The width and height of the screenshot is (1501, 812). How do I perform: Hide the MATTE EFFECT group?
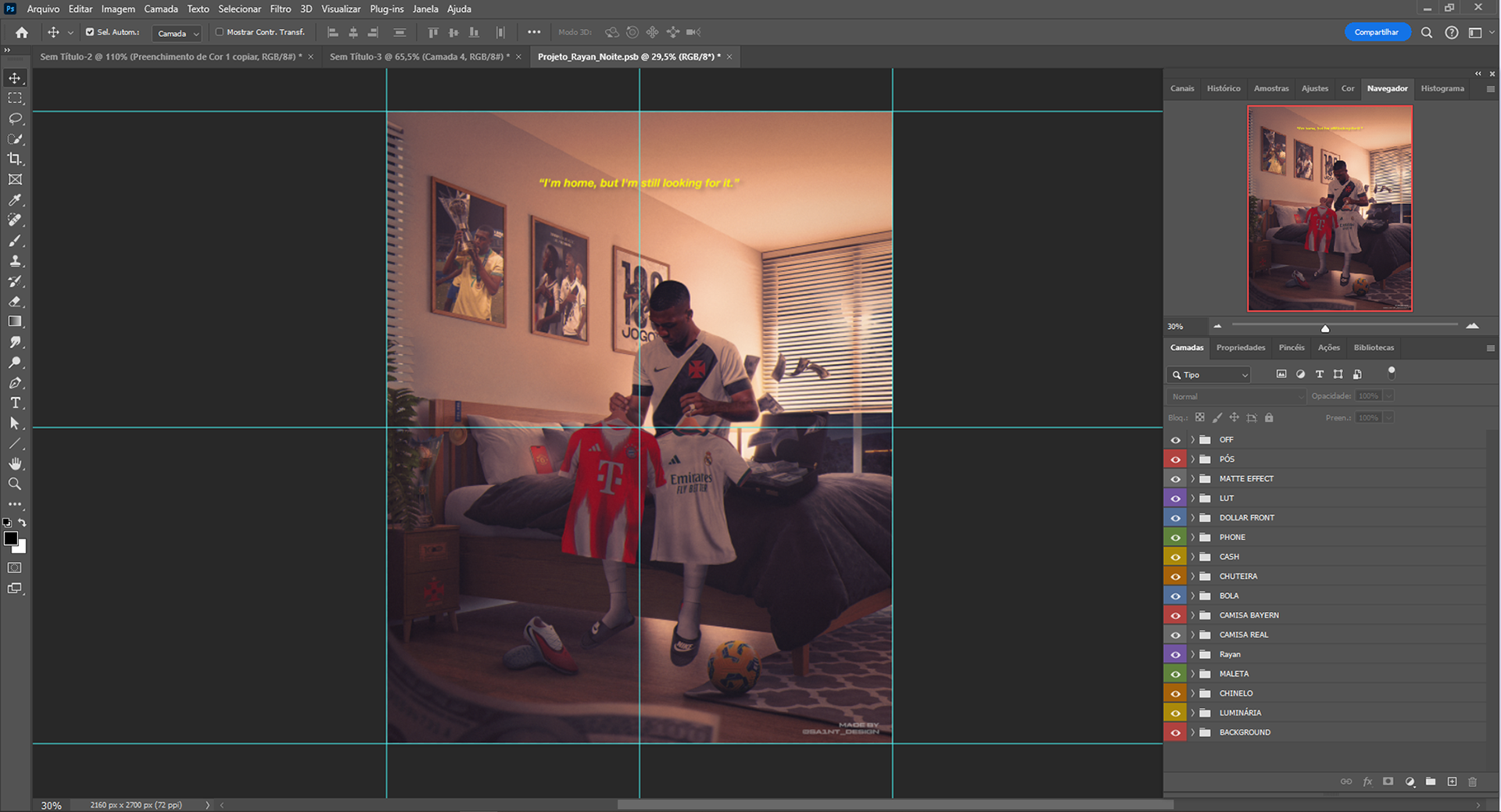tap(1175, 478)
